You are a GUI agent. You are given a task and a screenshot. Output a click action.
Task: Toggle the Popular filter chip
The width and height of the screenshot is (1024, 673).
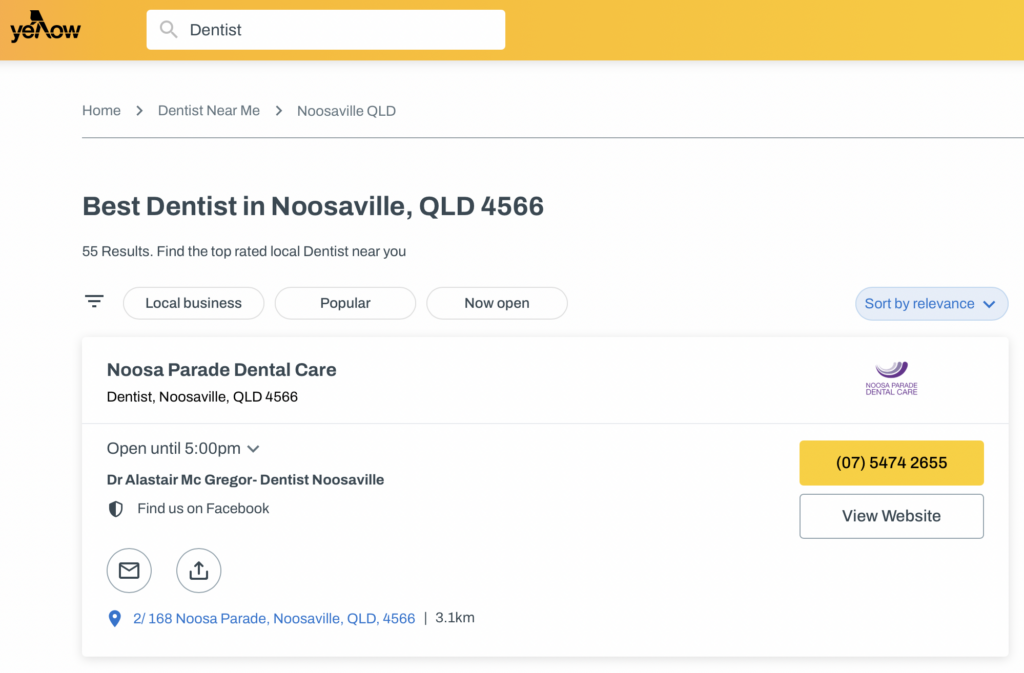(x=345, y=304)
